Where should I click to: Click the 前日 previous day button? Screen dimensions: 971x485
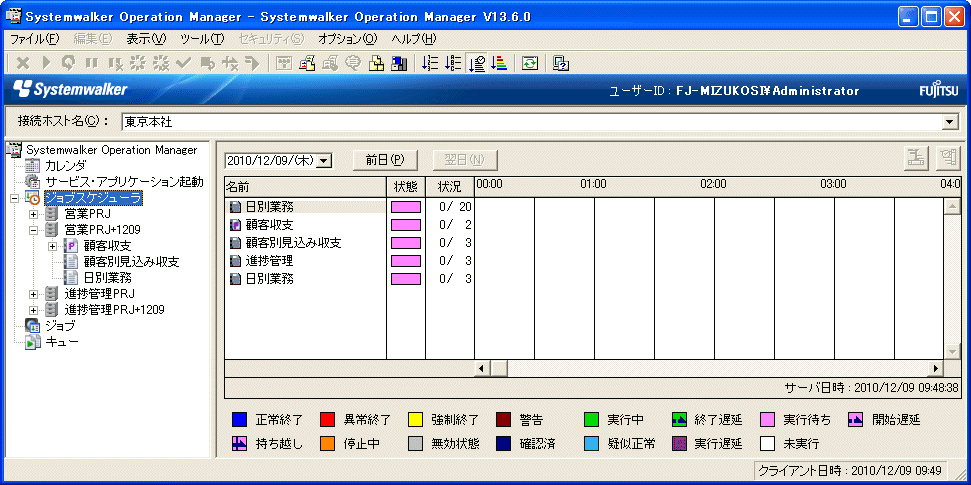click(385, 160)
